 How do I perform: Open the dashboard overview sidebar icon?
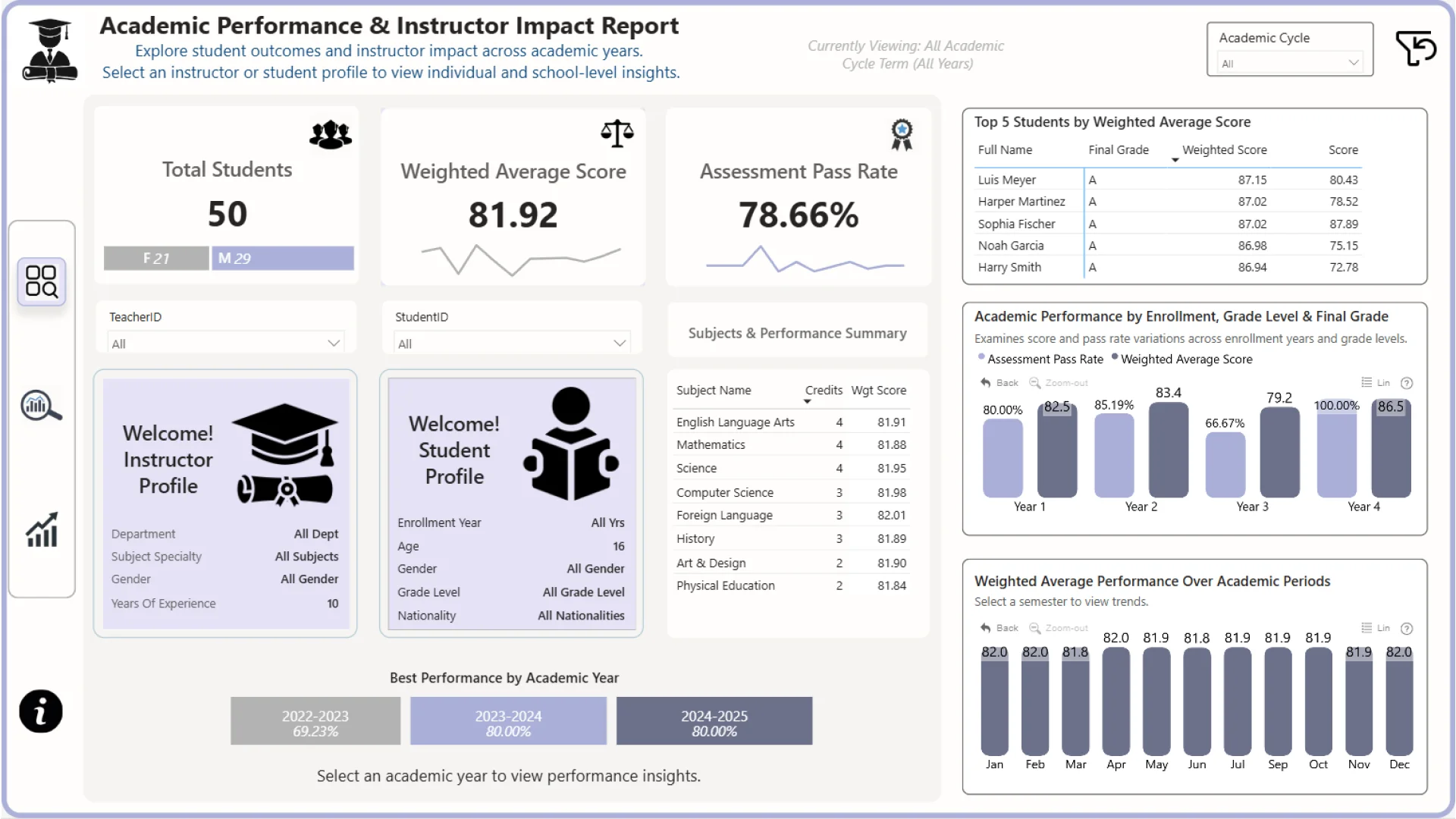coord(42,281)
